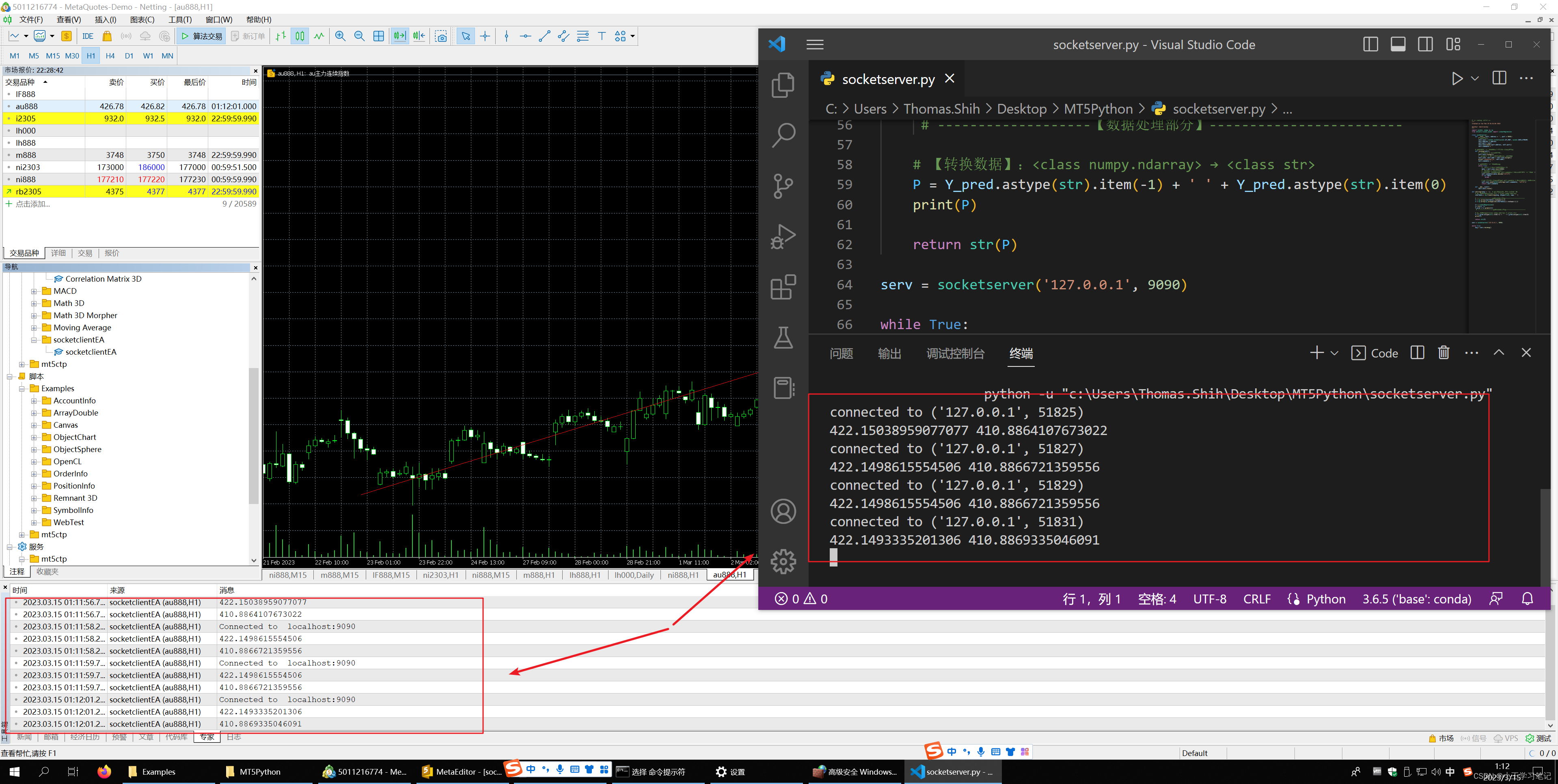Expand the MACD folder in navigator
1558x784 pixels.
[x=35, y=291]
